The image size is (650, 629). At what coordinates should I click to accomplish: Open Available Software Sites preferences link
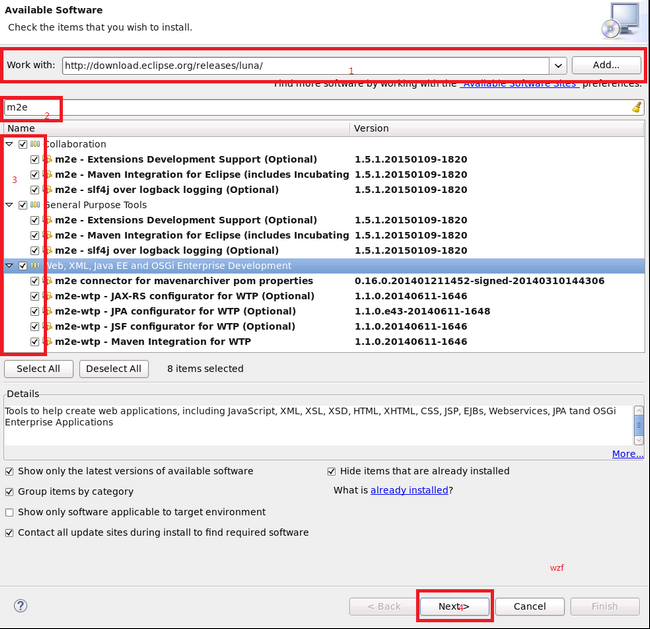519,84
